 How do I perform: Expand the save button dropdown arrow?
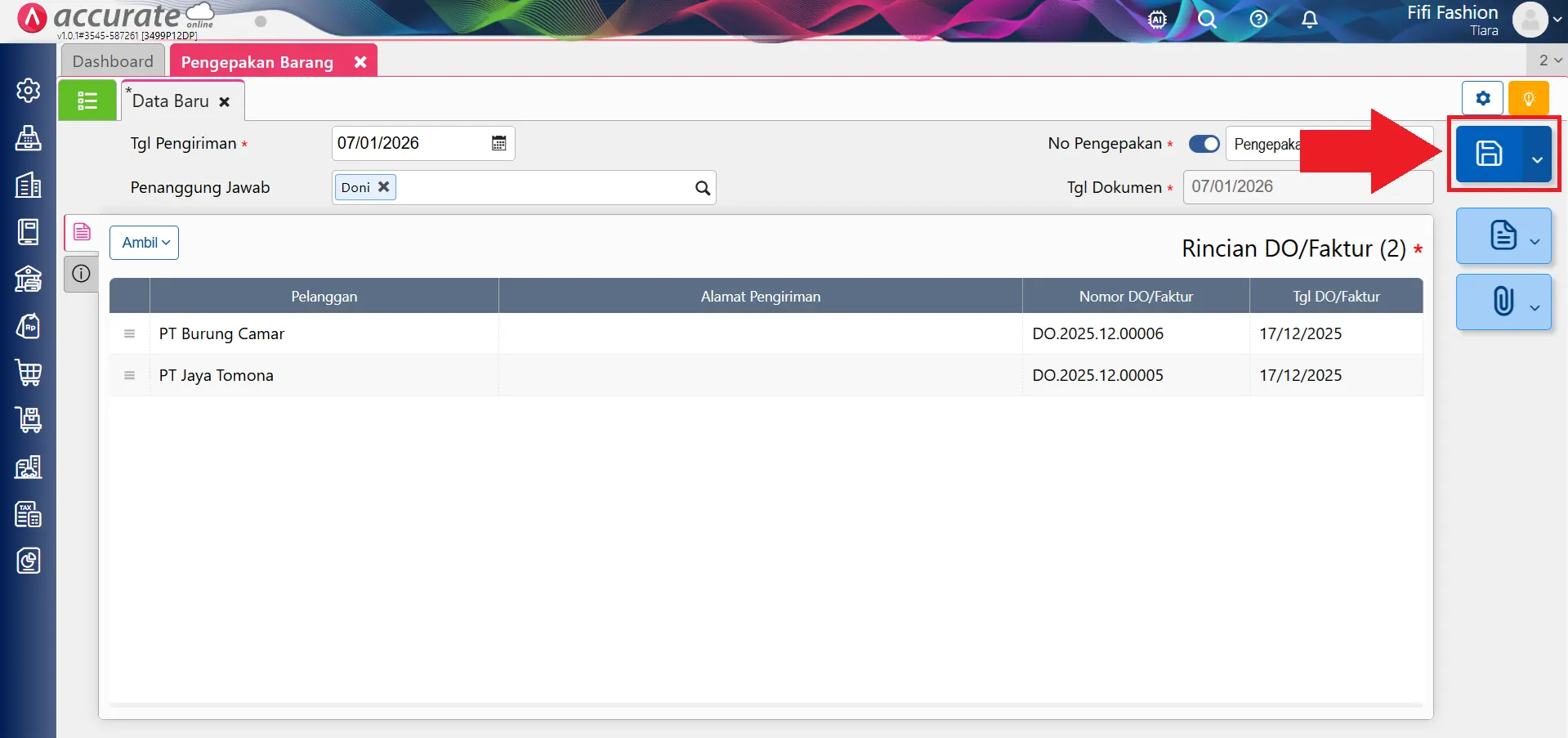1537,159
